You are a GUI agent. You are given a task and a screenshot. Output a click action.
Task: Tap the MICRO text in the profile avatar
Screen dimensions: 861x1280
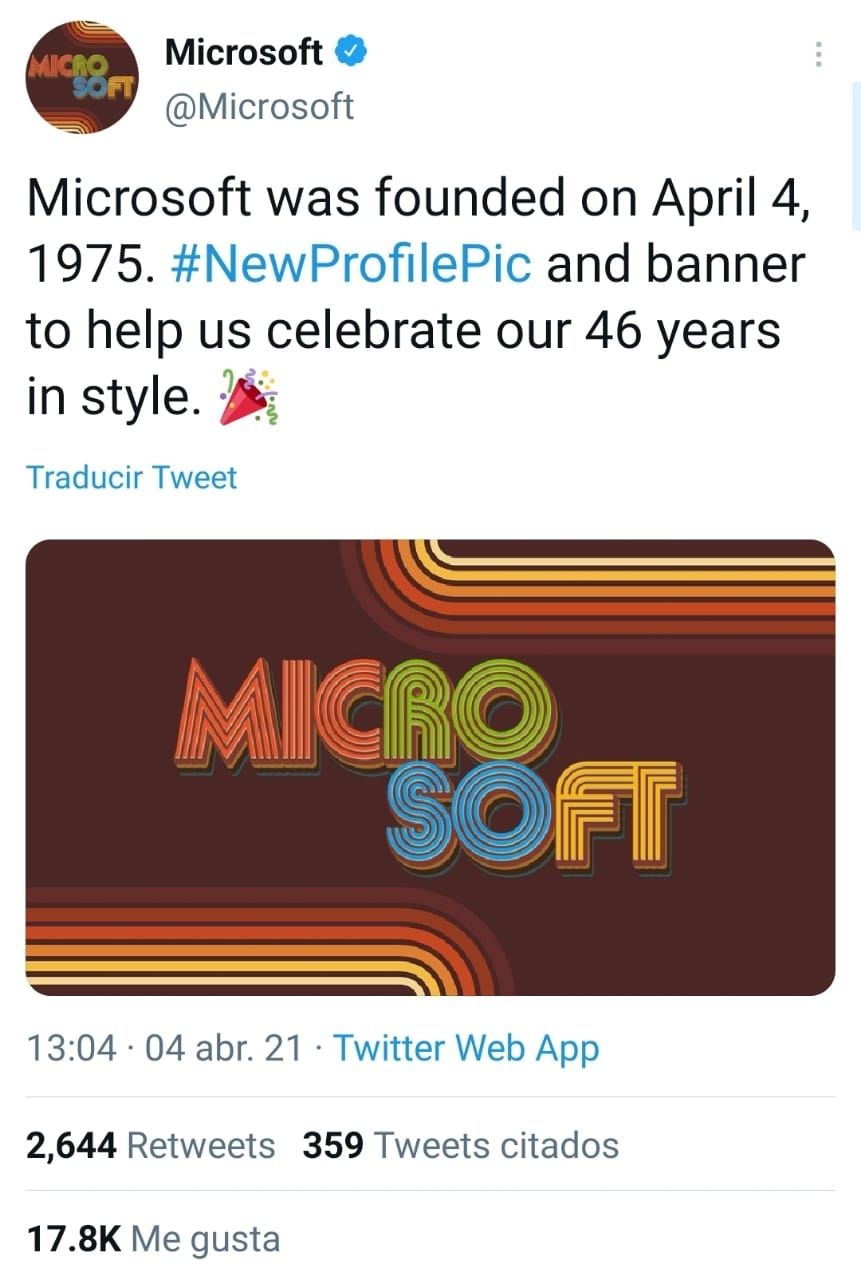click(x=68, y=66)
